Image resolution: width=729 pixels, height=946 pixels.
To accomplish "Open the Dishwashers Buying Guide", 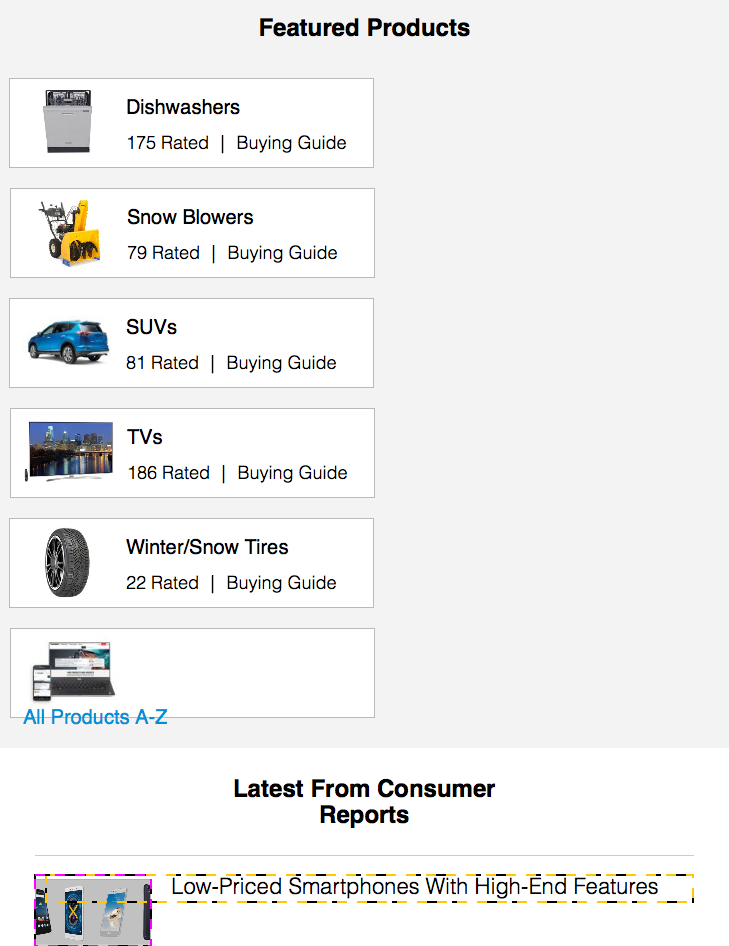I will [x=291, y=143].
